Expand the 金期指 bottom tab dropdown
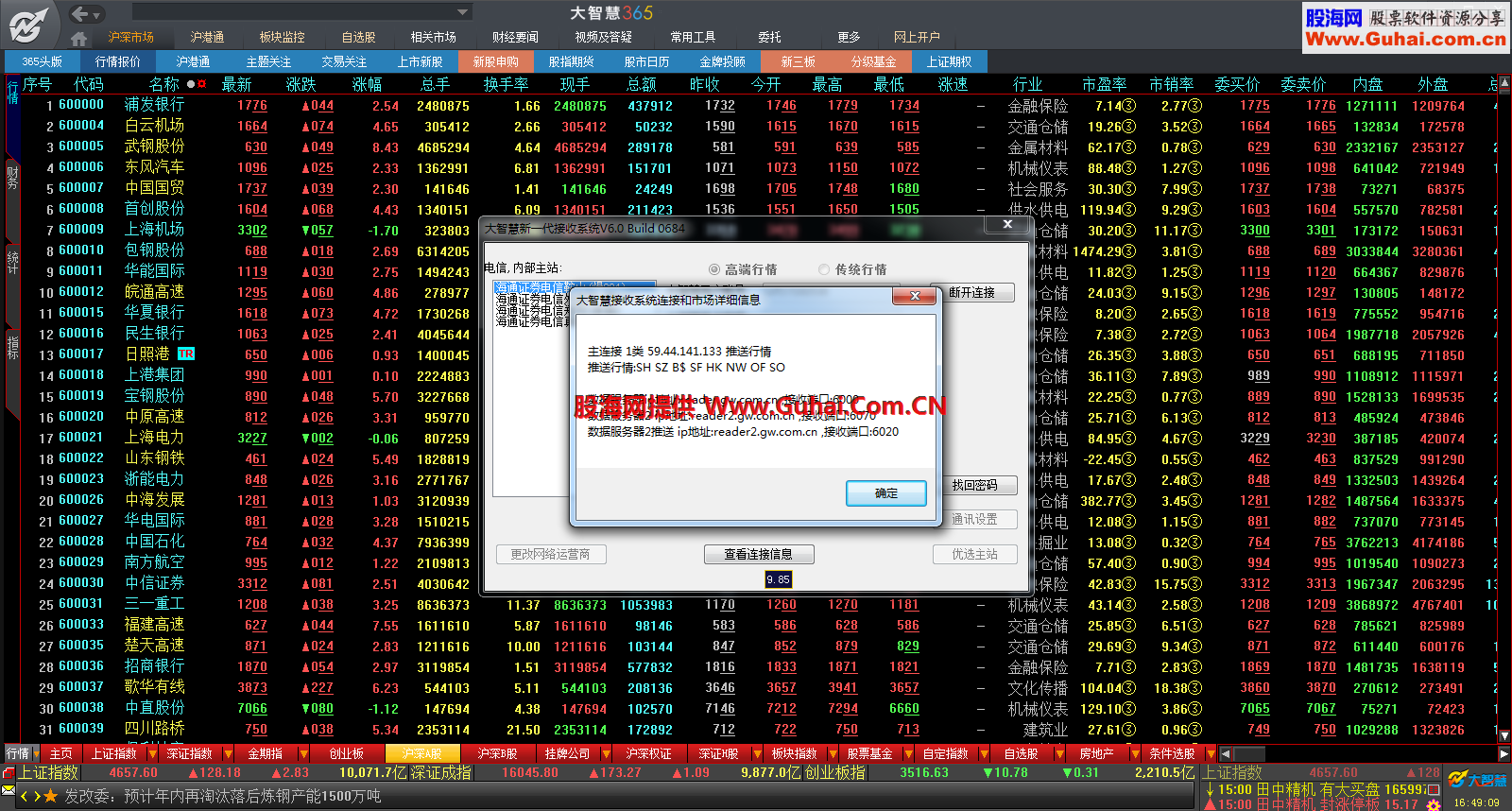The image size is (1512, 811). (302, 753)
